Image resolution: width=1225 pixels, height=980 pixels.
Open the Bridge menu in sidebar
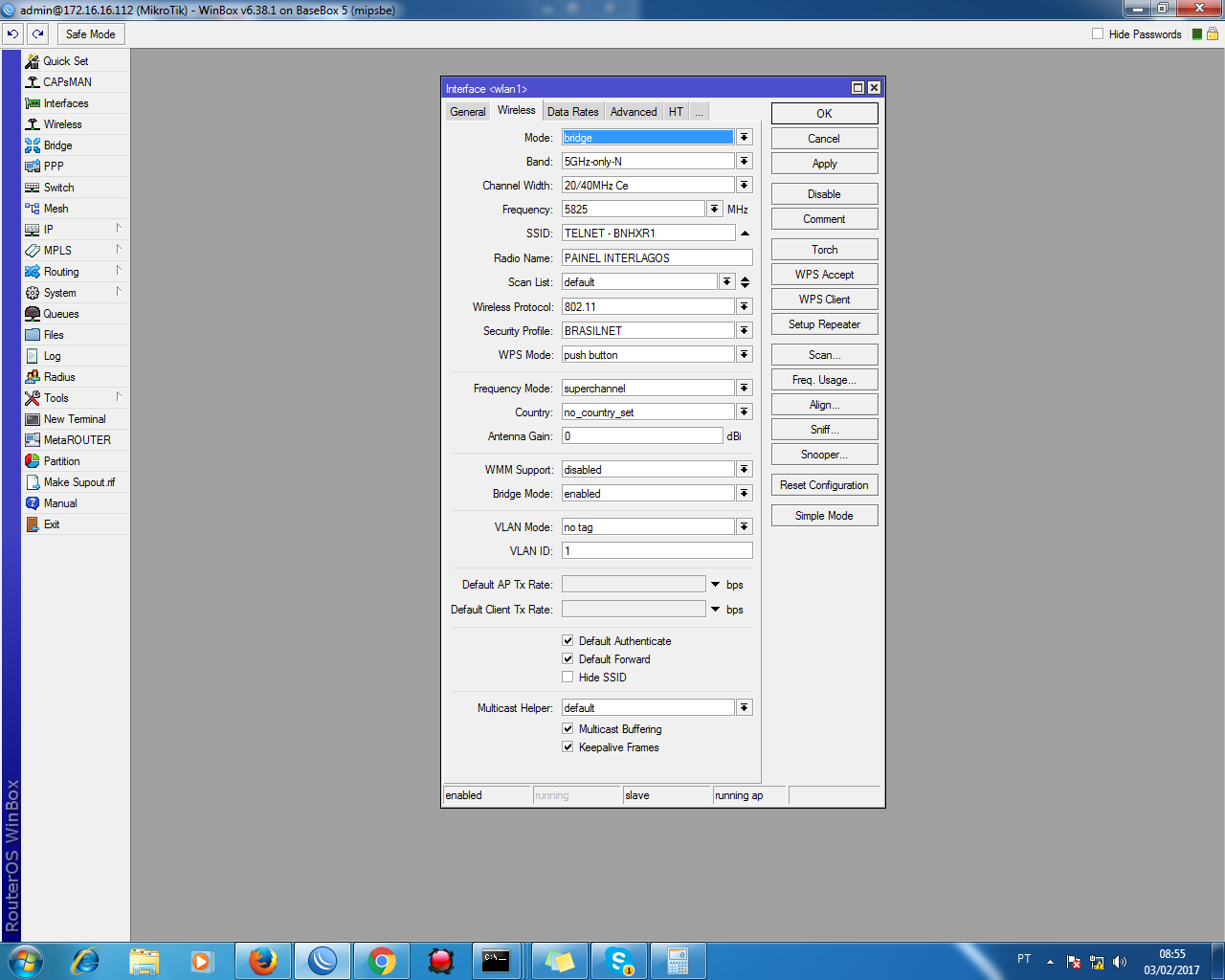tap(57, 145)
